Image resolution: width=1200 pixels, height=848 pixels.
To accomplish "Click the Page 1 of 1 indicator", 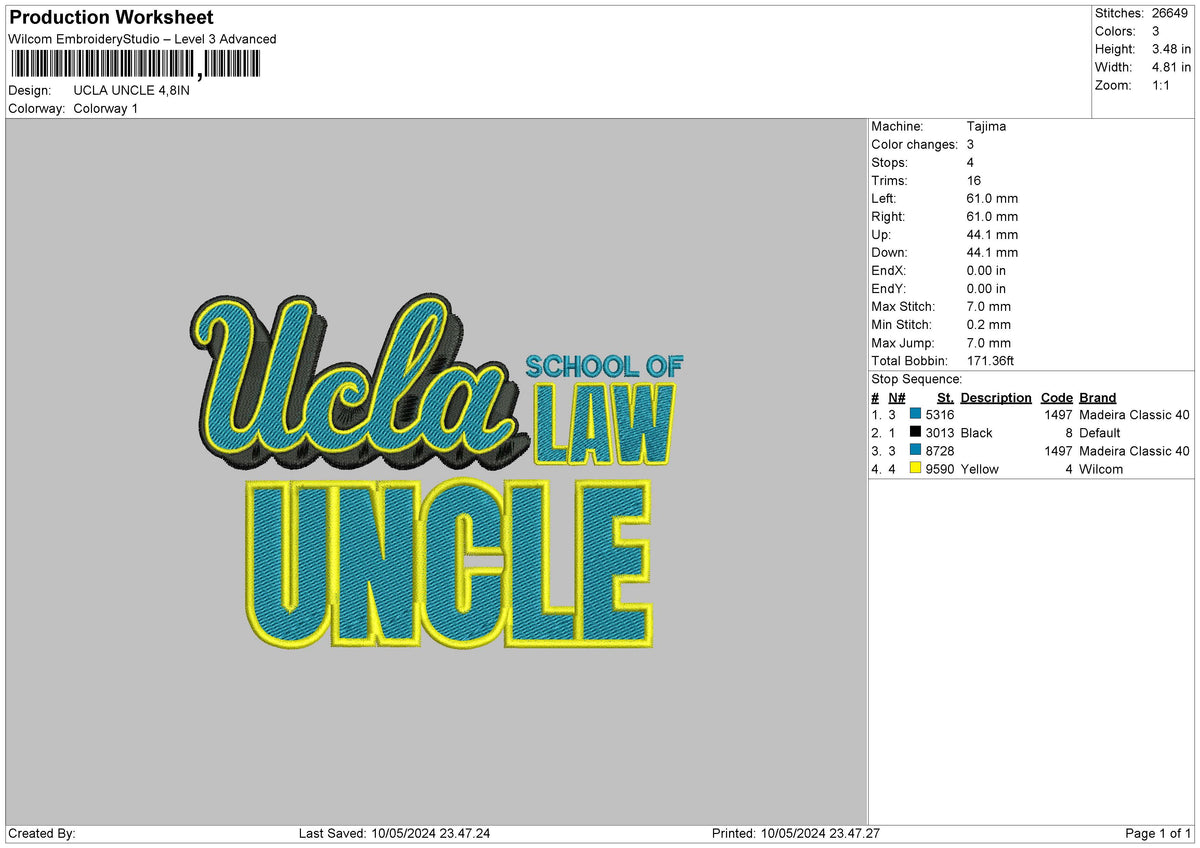I will coord(1158,833).
